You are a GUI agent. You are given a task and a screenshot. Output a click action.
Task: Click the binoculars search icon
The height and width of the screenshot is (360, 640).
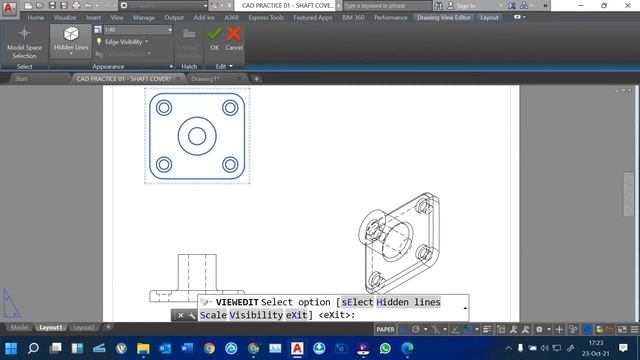(x=438, y=6)
